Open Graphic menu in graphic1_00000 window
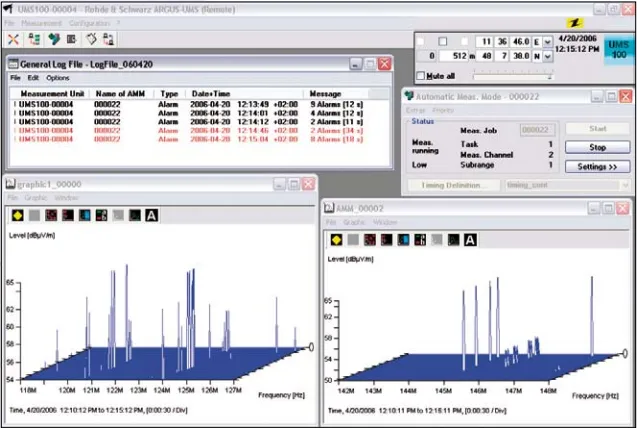The width and height of the screenshot is (637, 428). 36,198
